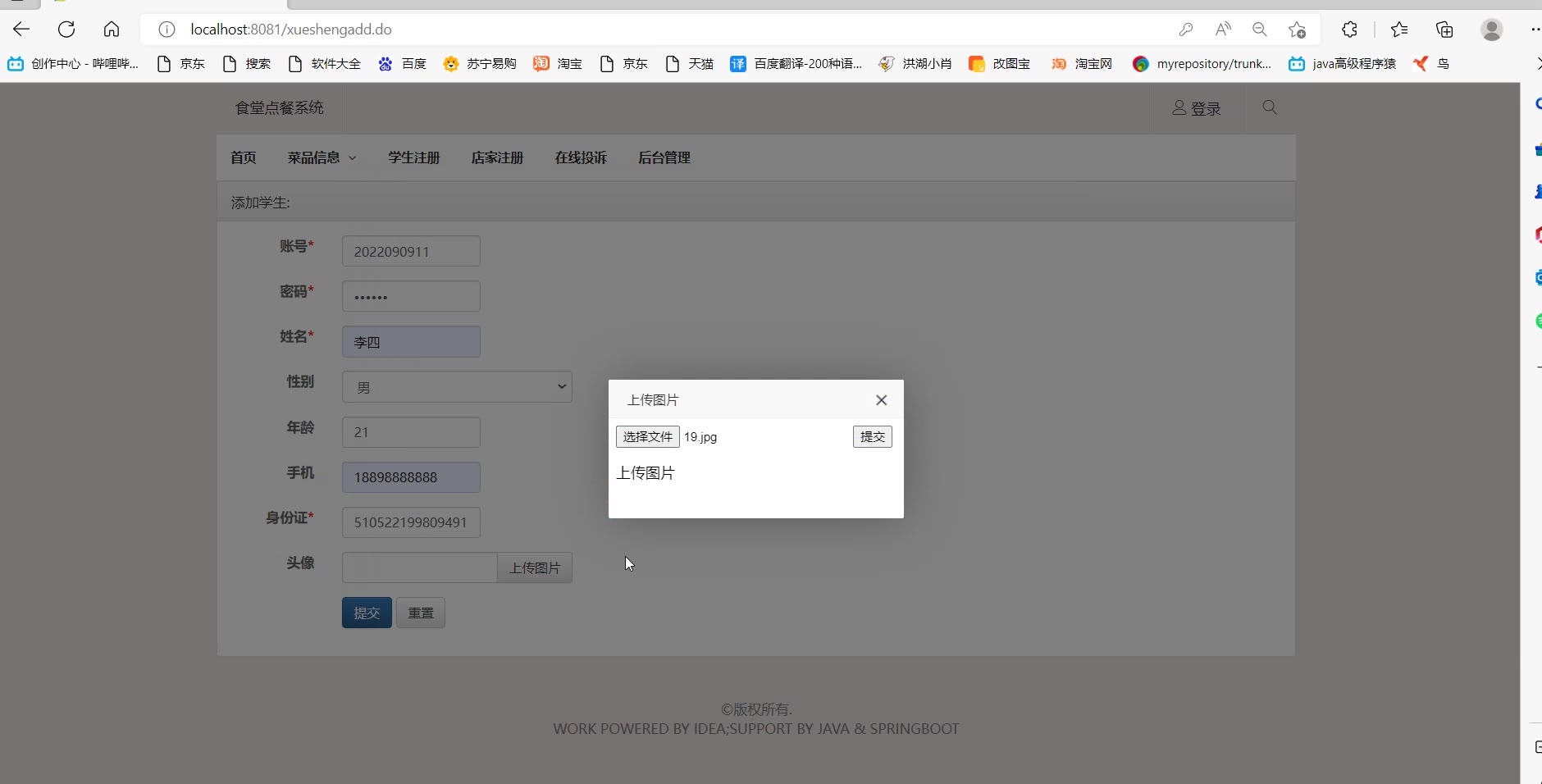Screen dimensions: 1542x784
Task: Open the browser profile avatar
Action: click(1492, 30)
